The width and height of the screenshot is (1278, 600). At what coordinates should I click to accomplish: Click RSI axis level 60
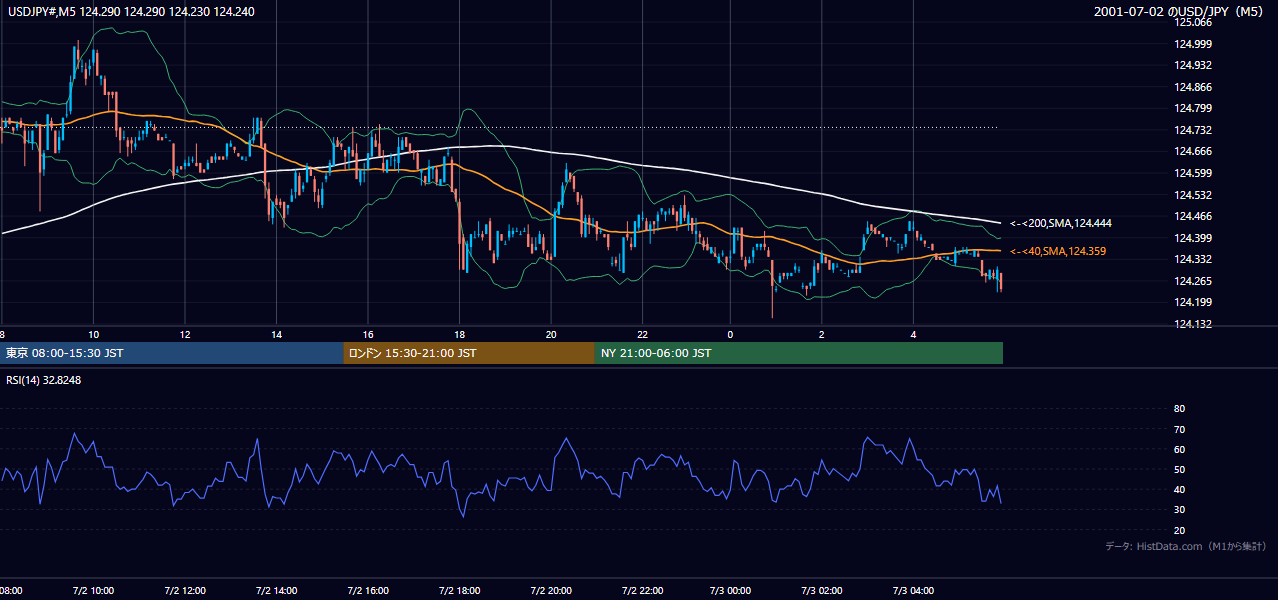1179,449
